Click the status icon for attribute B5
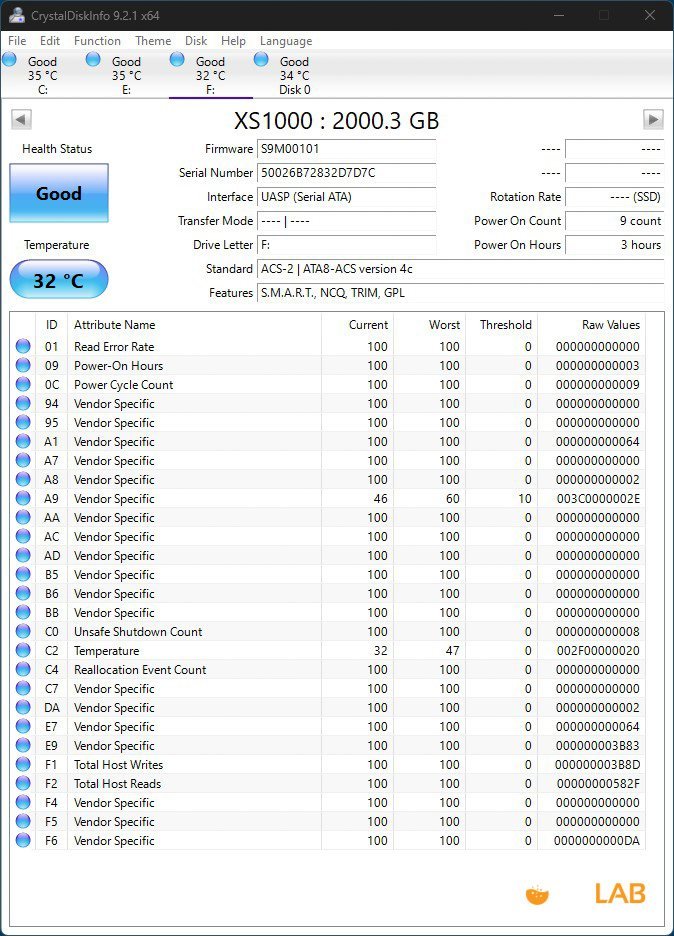Image resolution: width=674 pixels, height=936 pixels. tap(23, 574)
